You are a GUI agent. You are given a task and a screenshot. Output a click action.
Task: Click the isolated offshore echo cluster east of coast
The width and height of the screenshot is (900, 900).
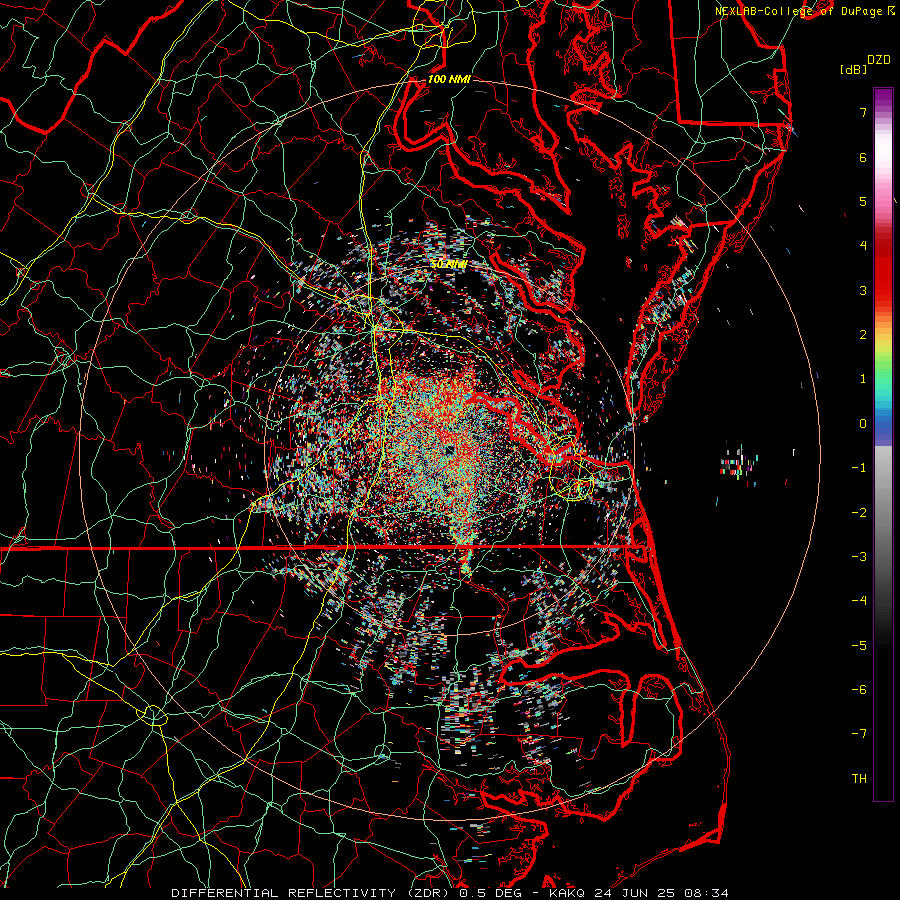pyautogui.click(x=739, y=463)
